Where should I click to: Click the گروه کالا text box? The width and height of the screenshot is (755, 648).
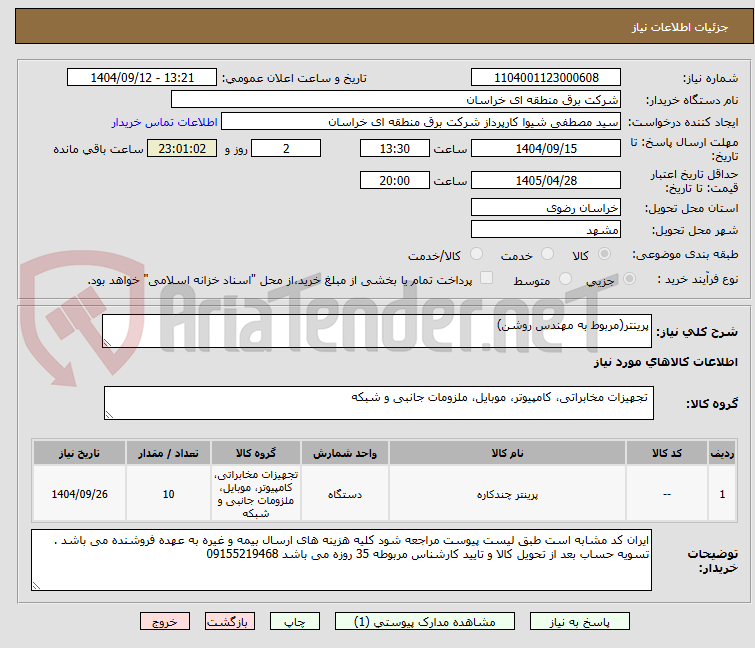click(x=379, y=403)
